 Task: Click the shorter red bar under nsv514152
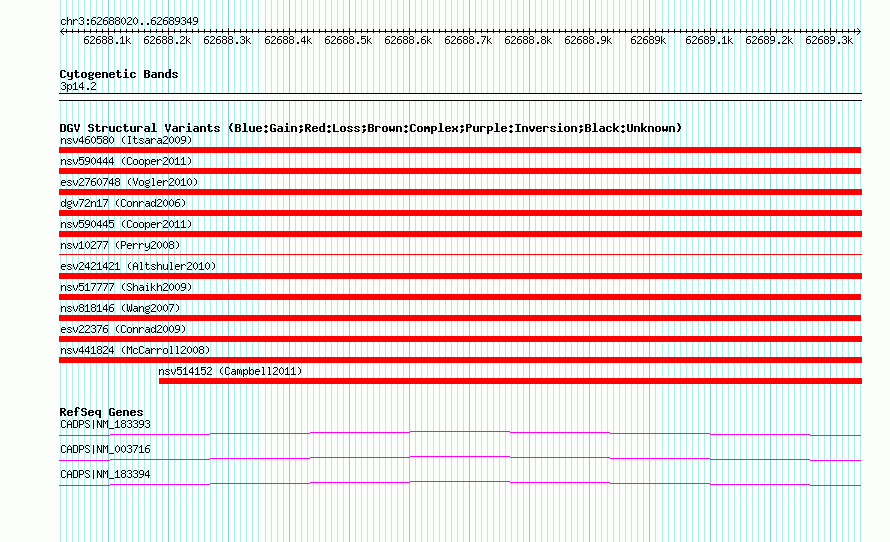(x=510, y=381)
